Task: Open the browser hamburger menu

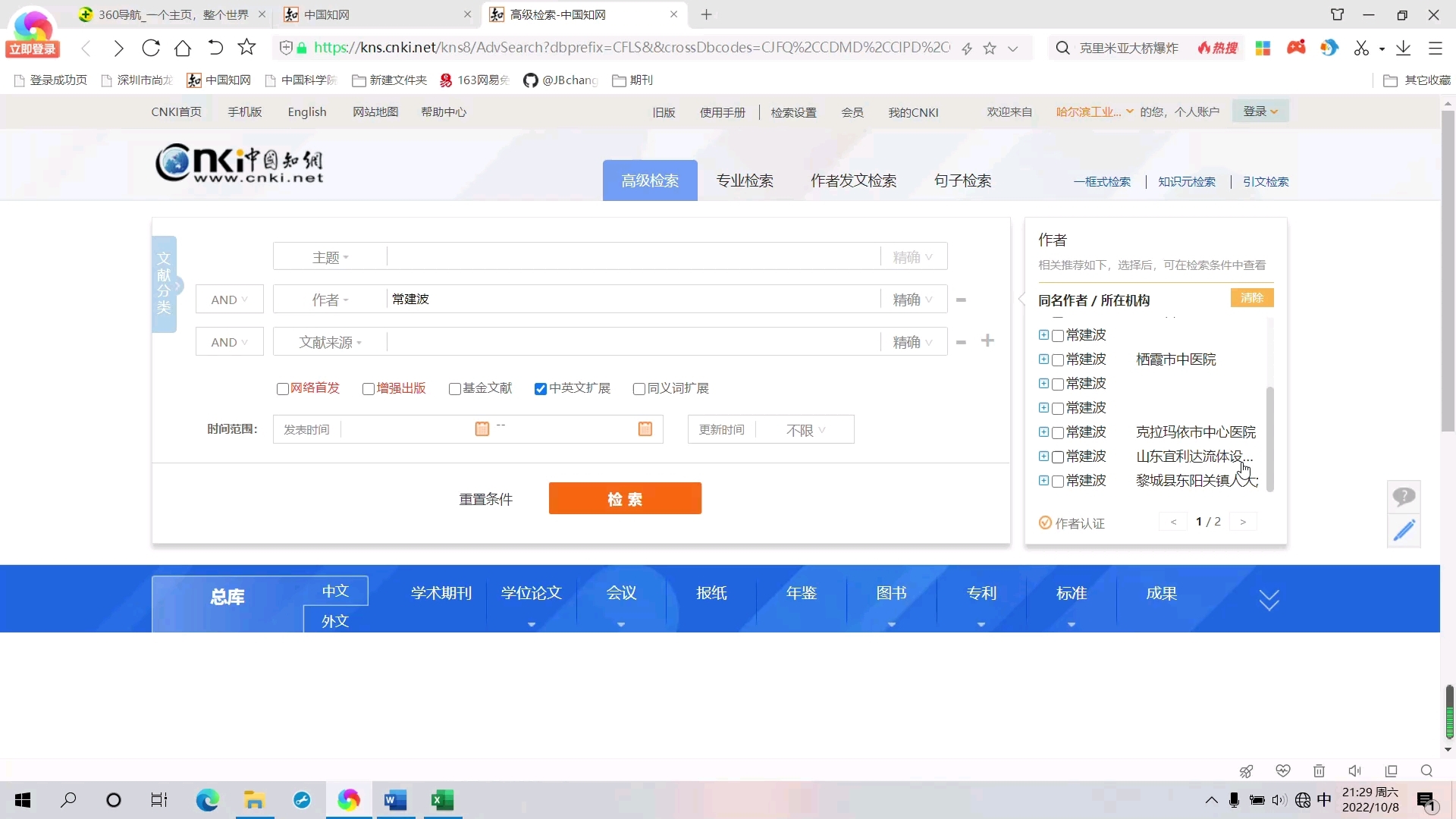Action: pyautogui.click(x=1436, y=48)
